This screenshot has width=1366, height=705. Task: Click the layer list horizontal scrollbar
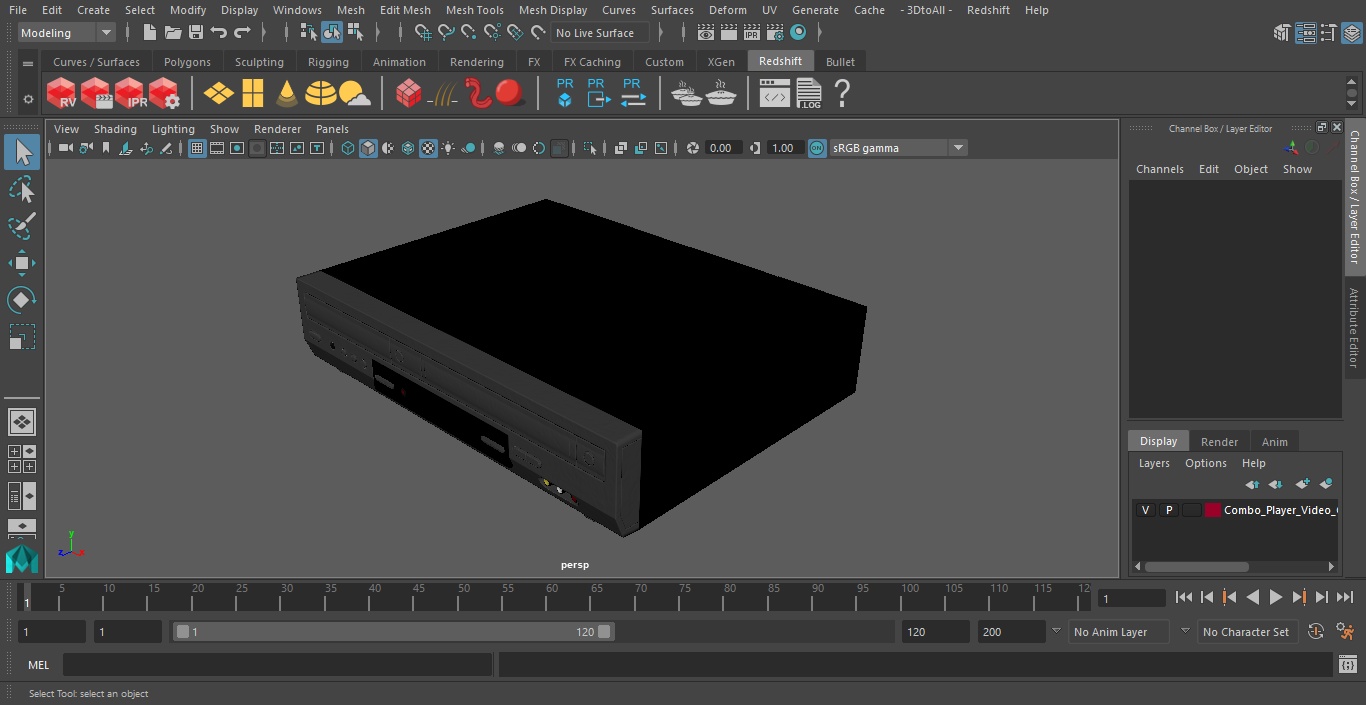(x=1195, y=566)
